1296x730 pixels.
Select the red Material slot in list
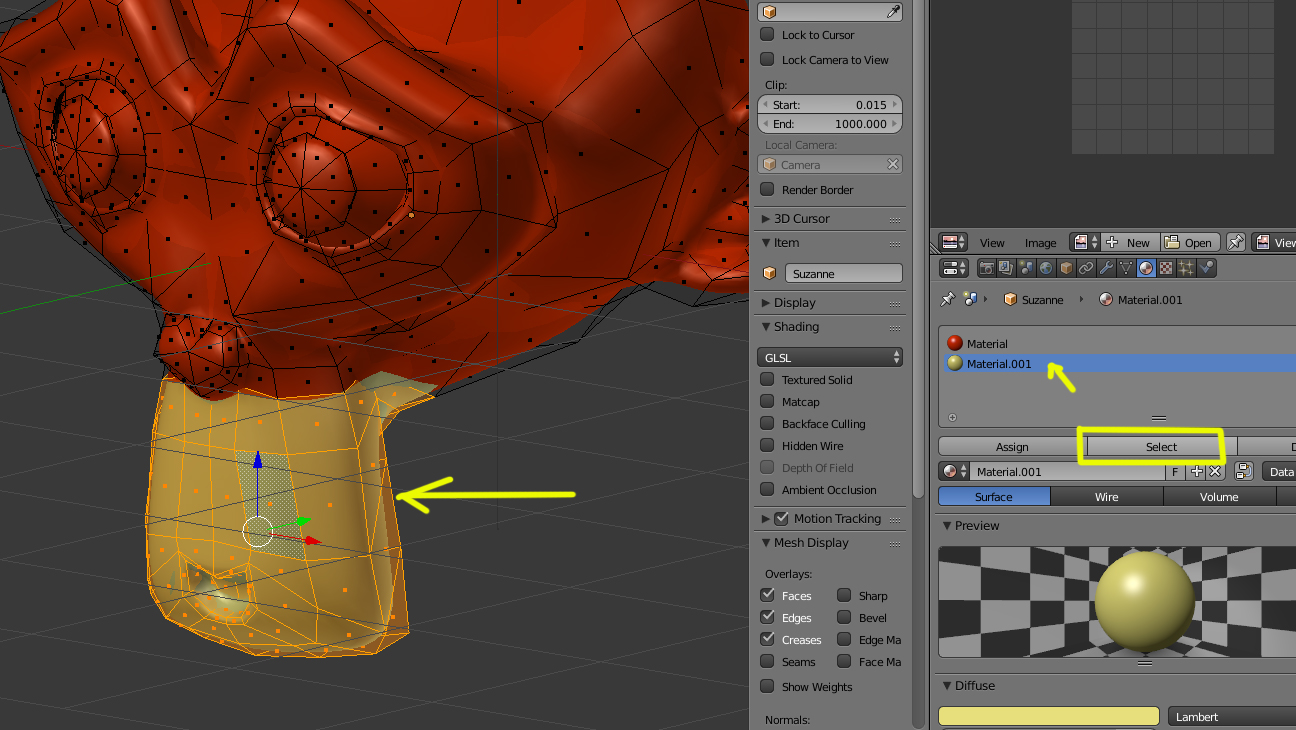click(987, 343)
